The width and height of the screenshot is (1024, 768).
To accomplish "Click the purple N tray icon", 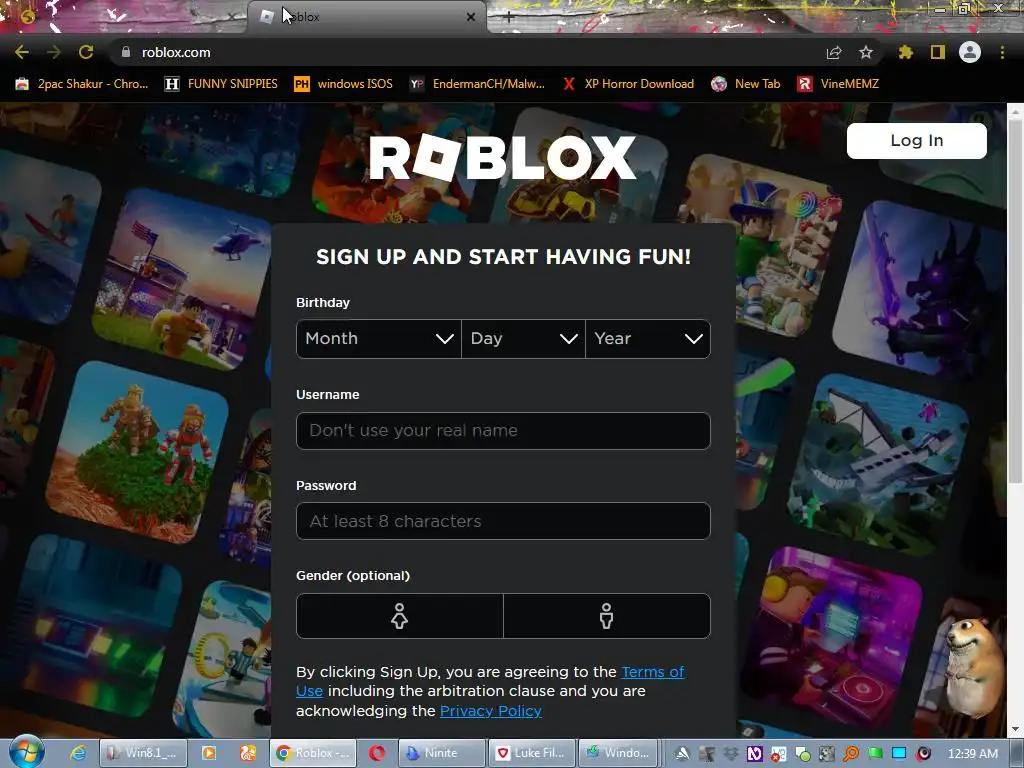I will click(754, 754).
